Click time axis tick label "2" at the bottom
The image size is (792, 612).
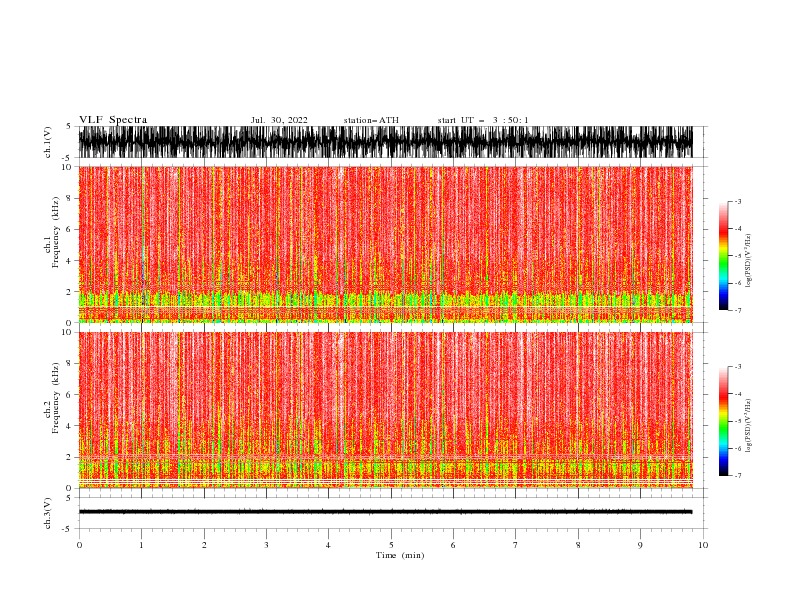(204, 545)
